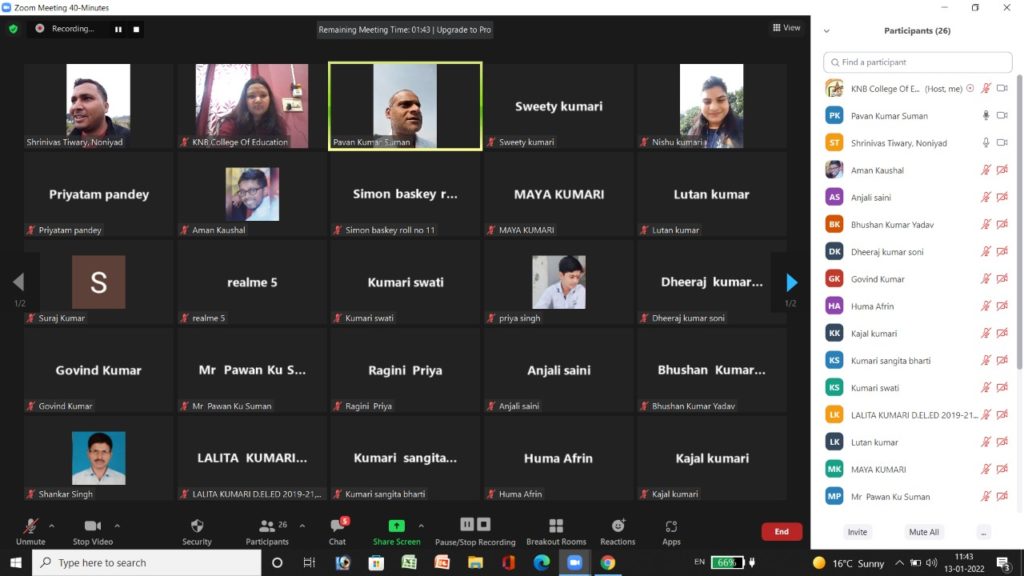The image size is (1024, 576).
Task: Click the green Share Screen icon
Action: click(x=396, y=526)
